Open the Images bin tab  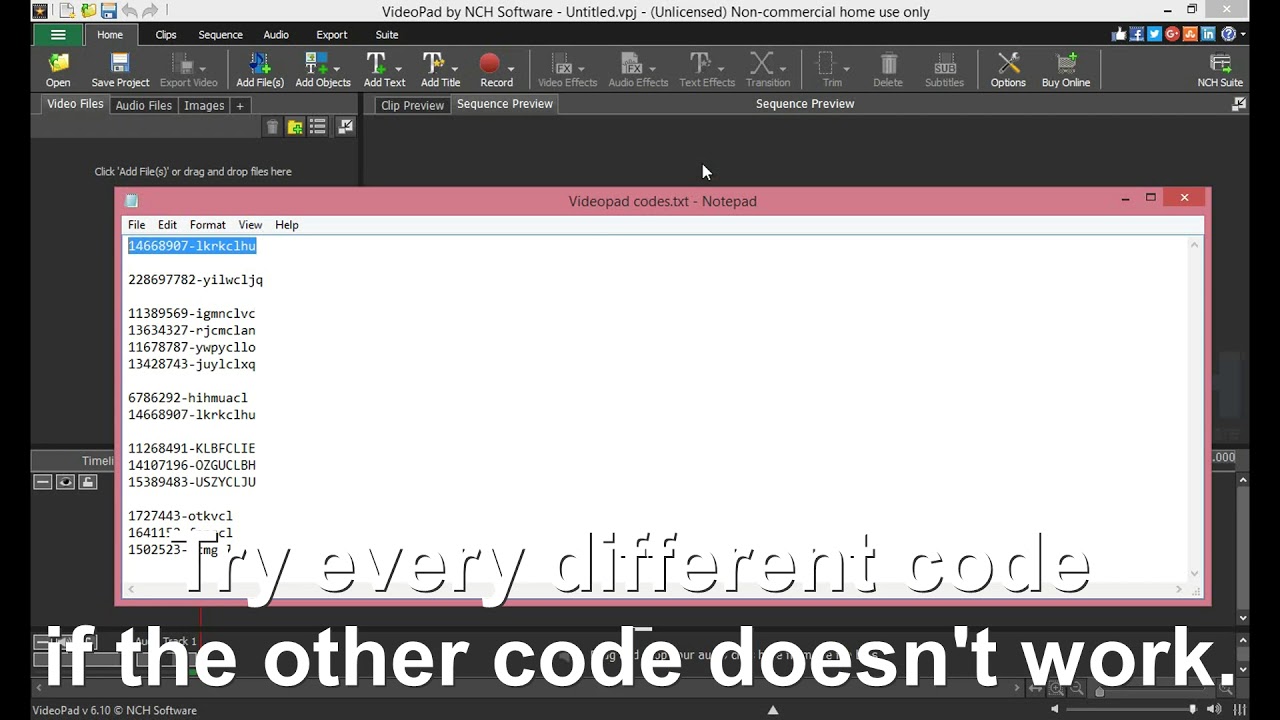point(204,105)
